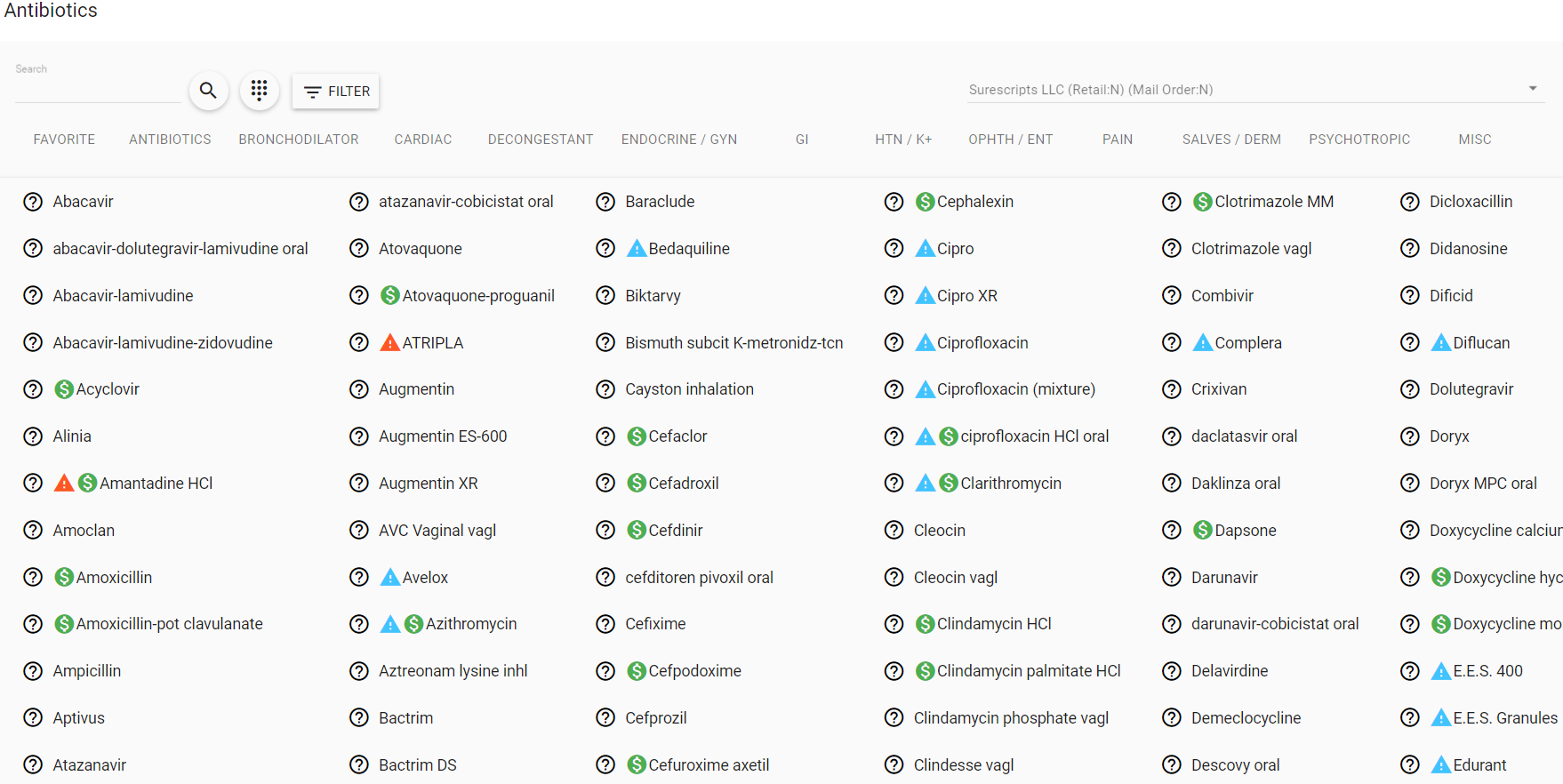Click the help icon beside Acyclovir
1563x784 pixels.
[33, 389]
